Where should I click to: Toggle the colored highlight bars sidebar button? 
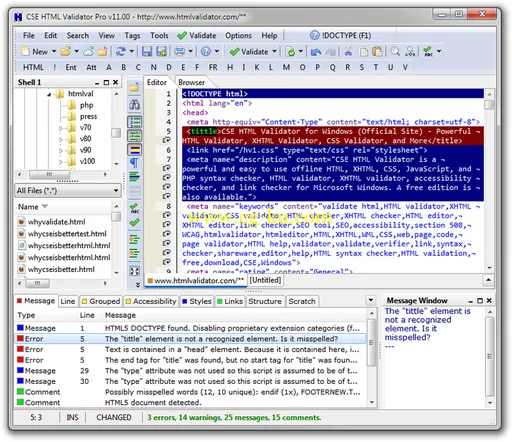[134, 149]
